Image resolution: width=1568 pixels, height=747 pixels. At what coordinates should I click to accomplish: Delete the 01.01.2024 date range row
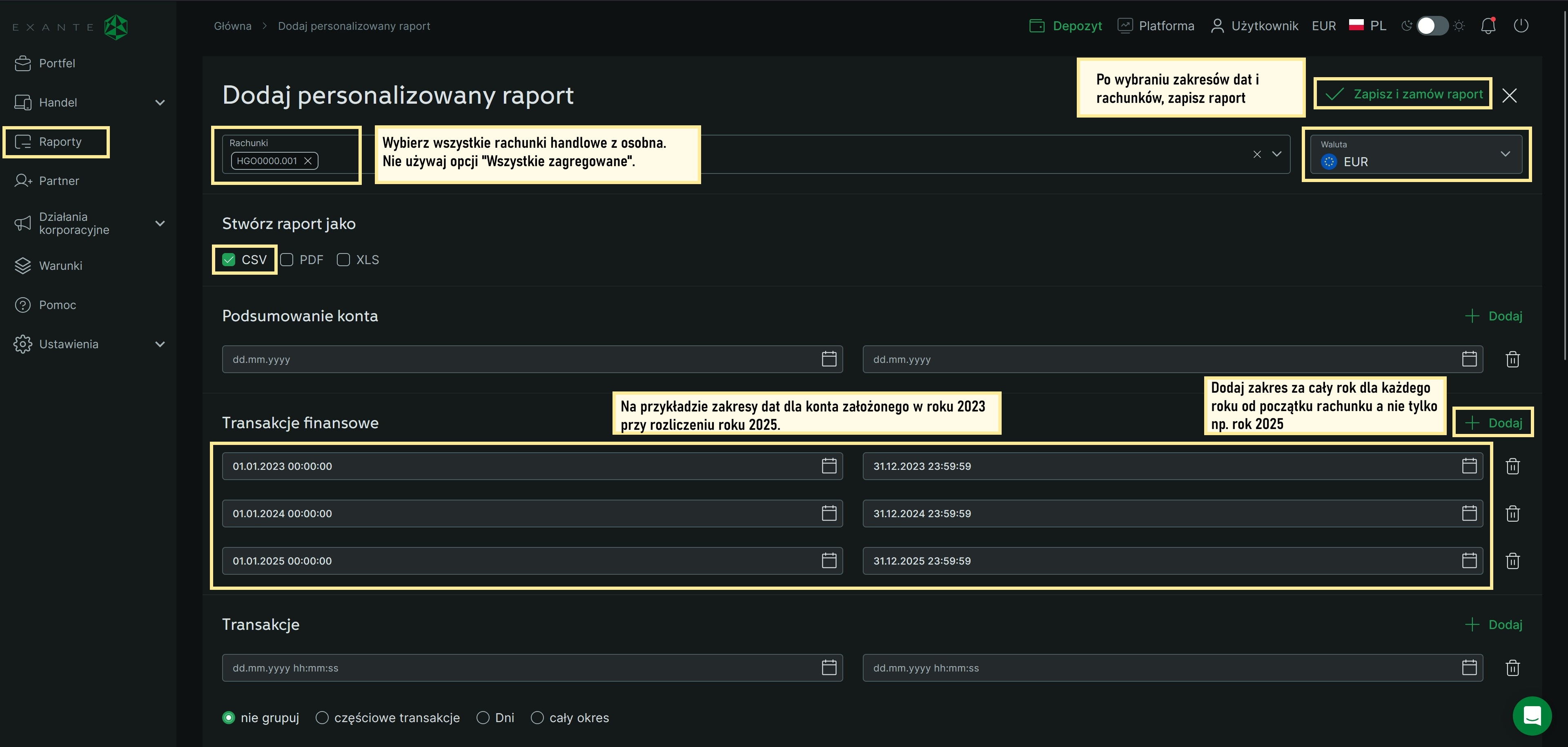tap(1512, 514)
